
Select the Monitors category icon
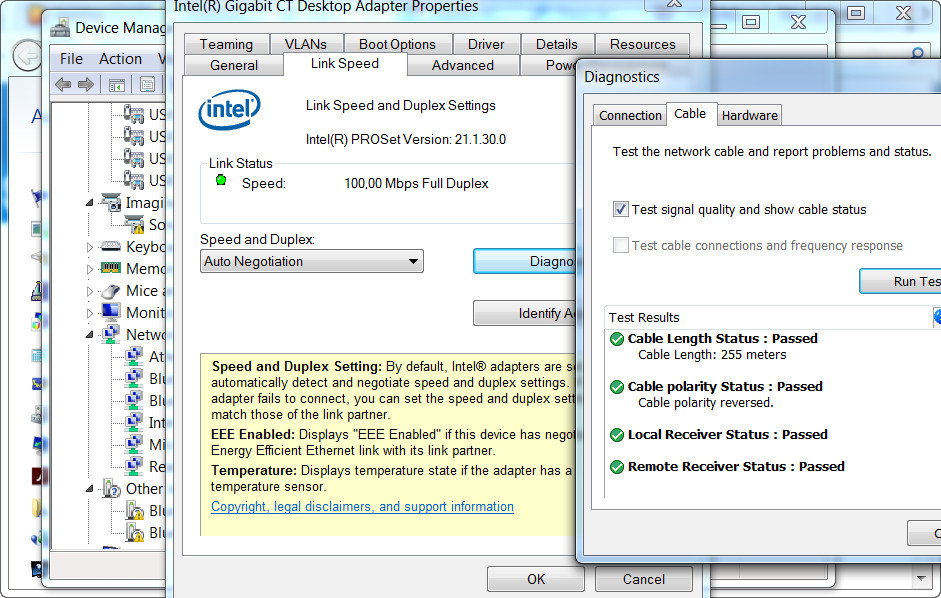pyautogui.click(x=111, y=312)
